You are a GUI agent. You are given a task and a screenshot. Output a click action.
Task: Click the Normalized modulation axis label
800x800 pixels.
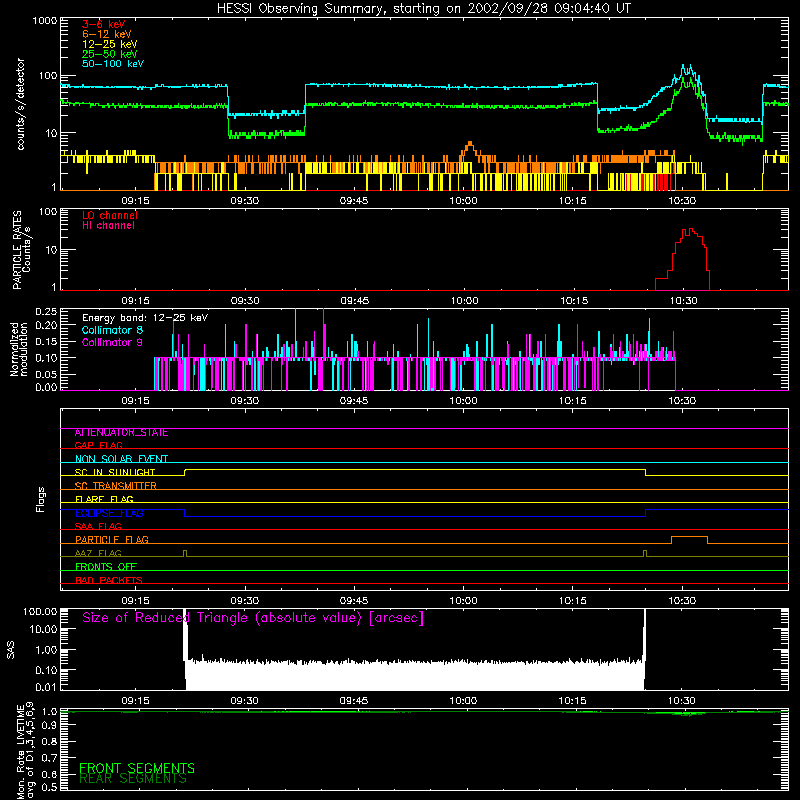(x=19, y=349)
